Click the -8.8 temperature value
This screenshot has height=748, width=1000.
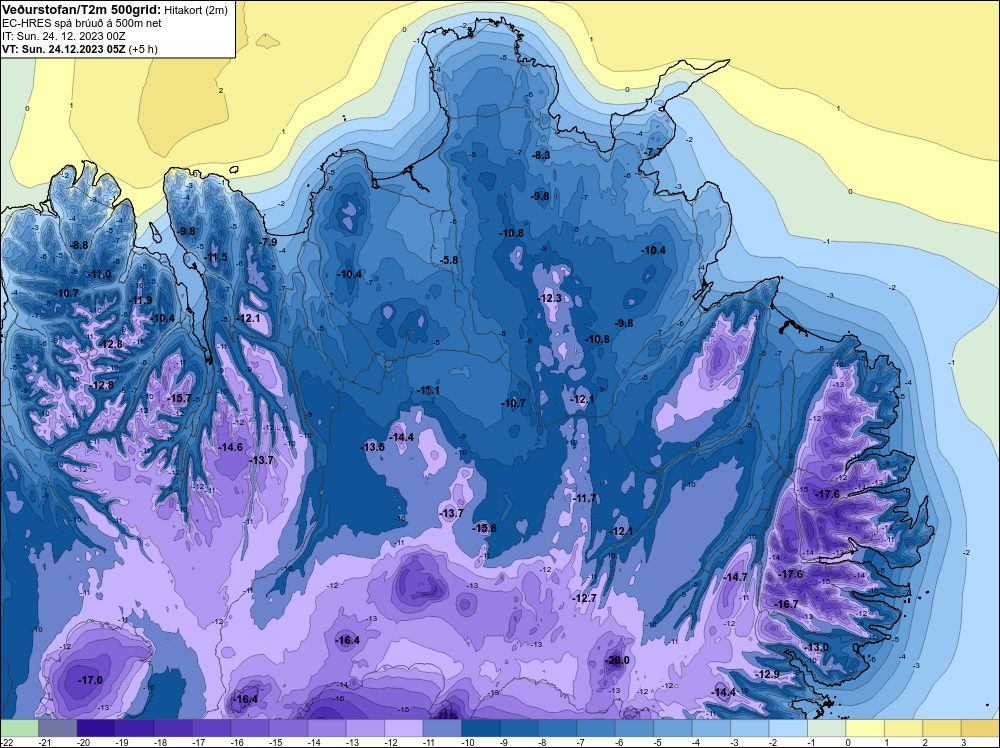80,245
